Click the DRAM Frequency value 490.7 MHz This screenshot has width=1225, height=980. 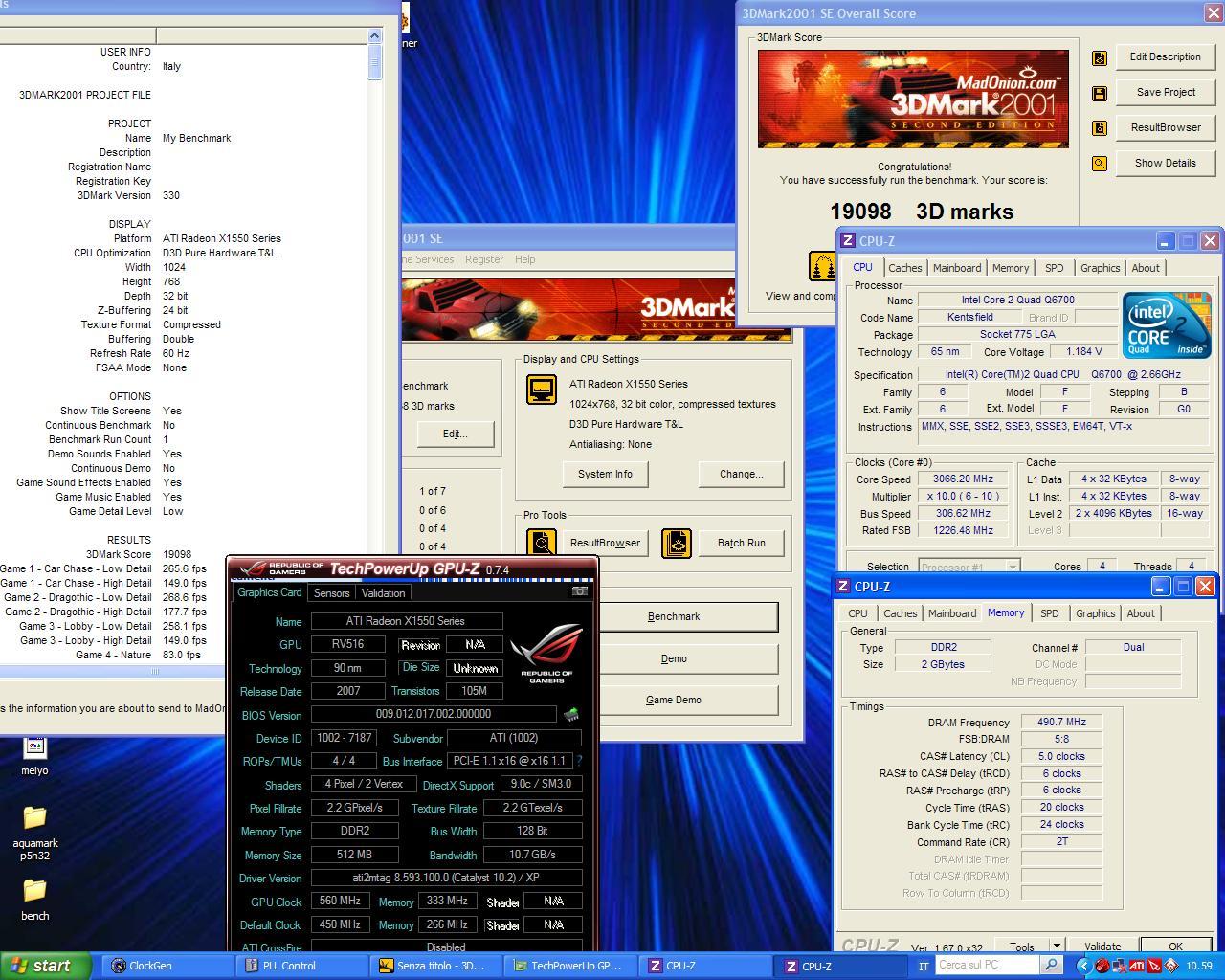click(1061, 723)
